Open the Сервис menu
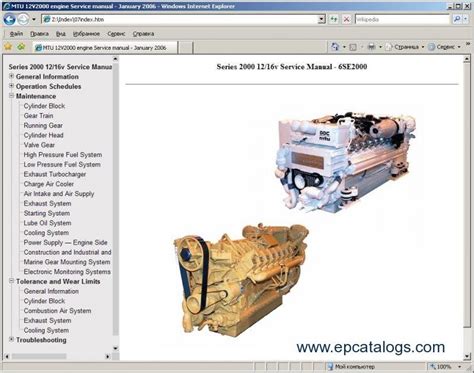The image size is (474, 373). (x=116, y=34)
